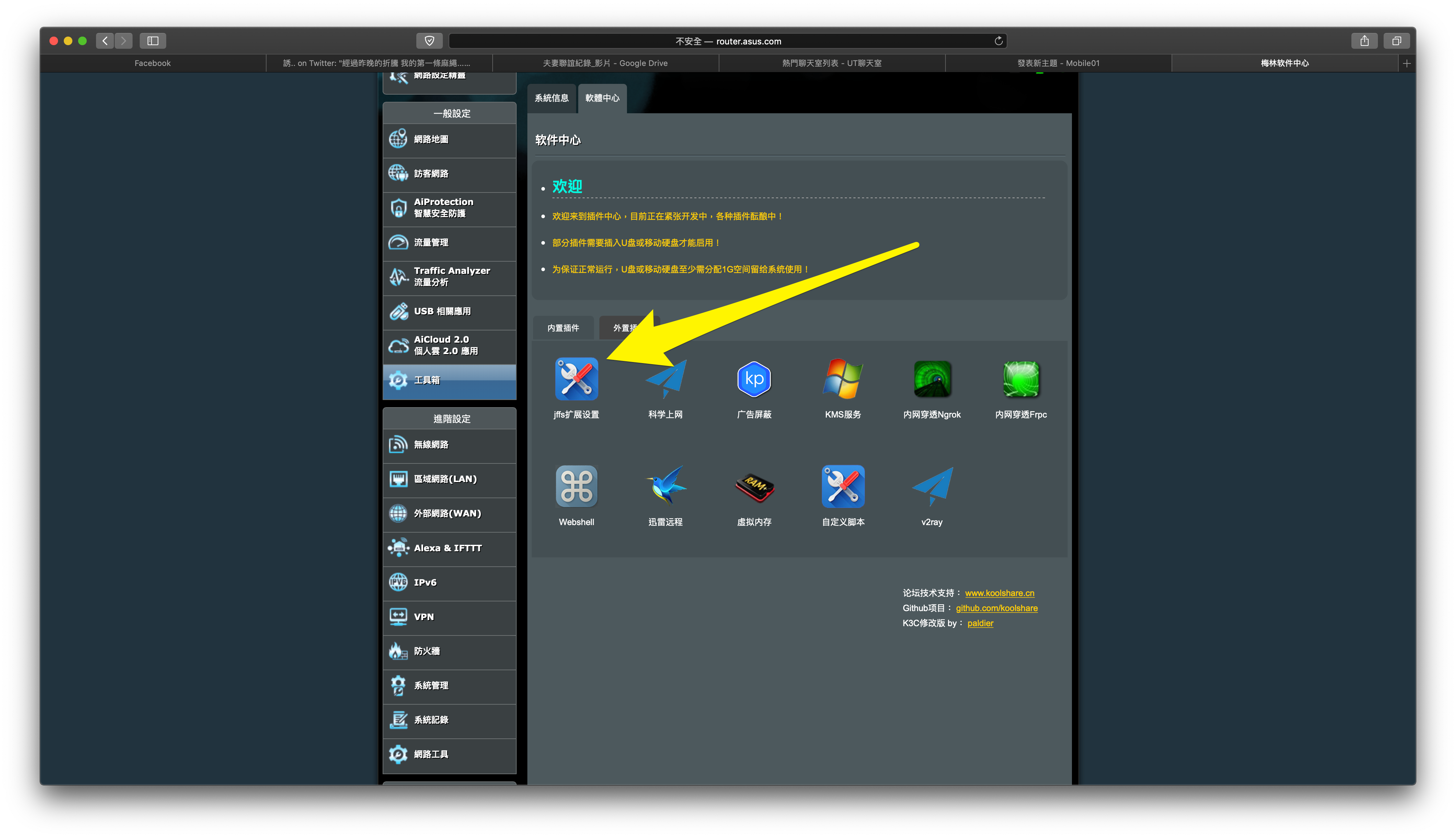Open the 自定义脚本 tools plugin icon
Viewport: 1456px width, 838px height.
click(843, 486)
